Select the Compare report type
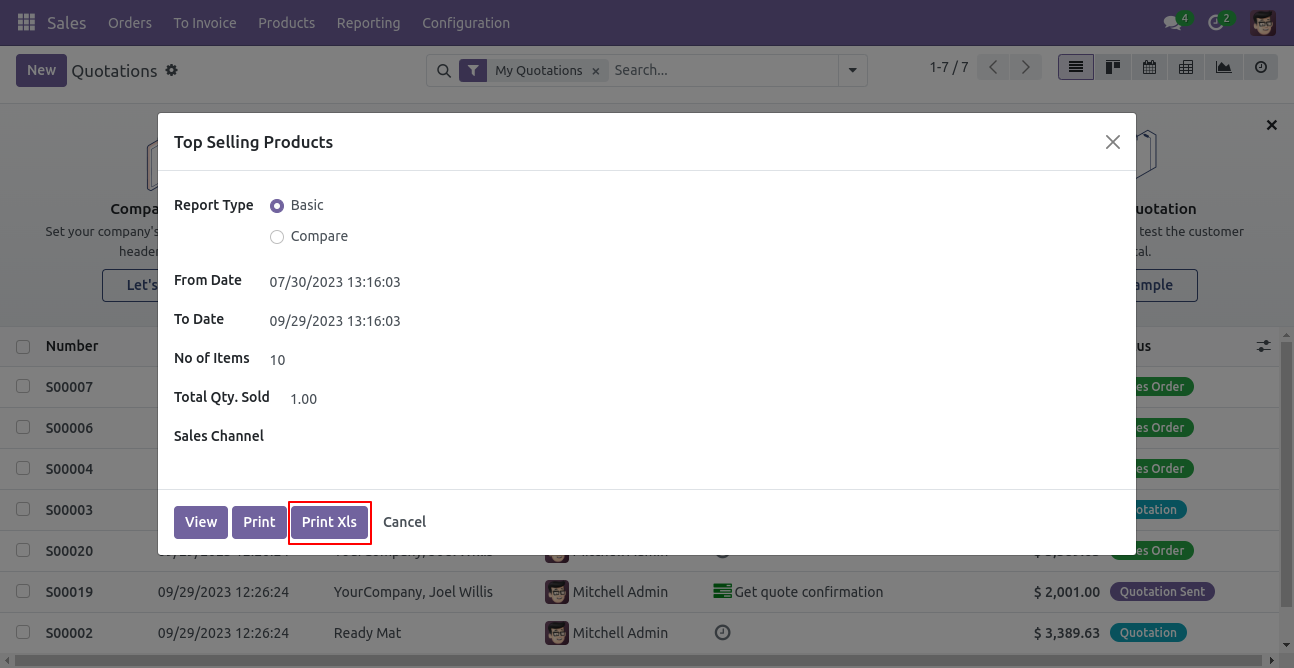 click(x=277, y=237)
